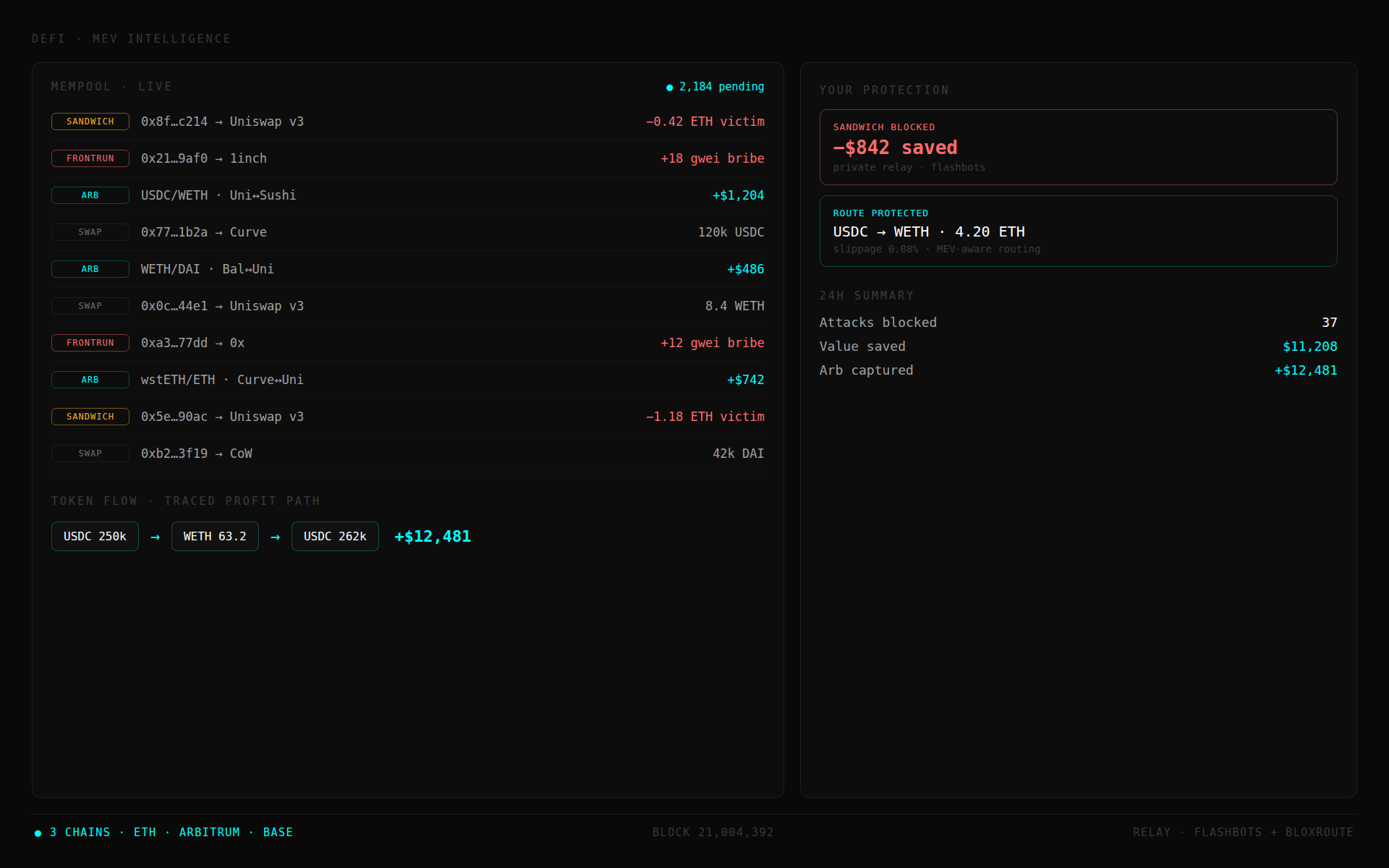Click the +$486 arb profit
Viewport: 1389px width, 868px height.
(x=746, y=269)
